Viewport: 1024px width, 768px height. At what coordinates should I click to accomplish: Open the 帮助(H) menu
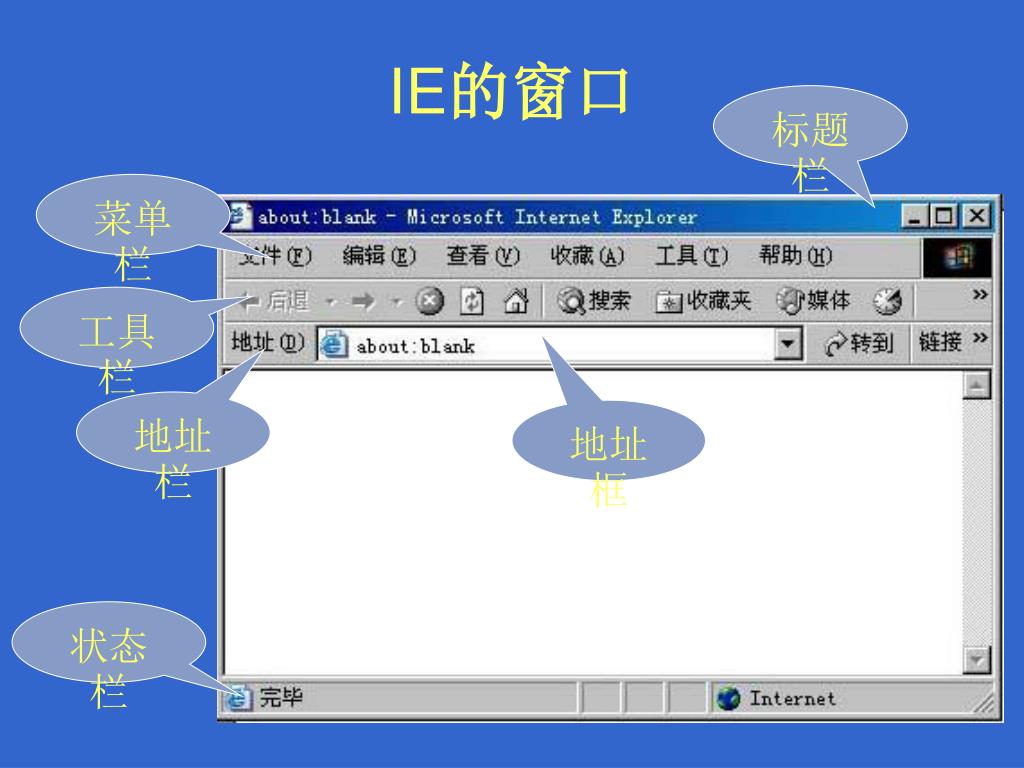[x=795, y=255]
